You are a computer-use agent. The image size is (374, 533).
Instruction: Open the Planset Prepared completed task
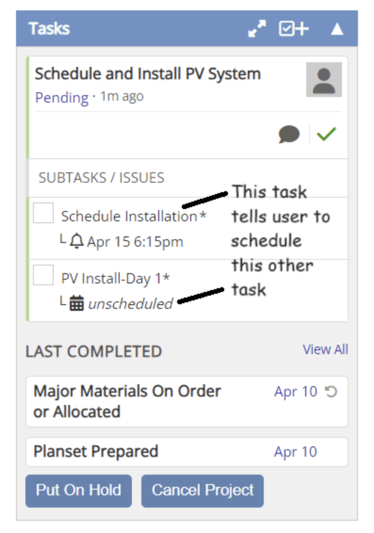click(x=187, y=452)
